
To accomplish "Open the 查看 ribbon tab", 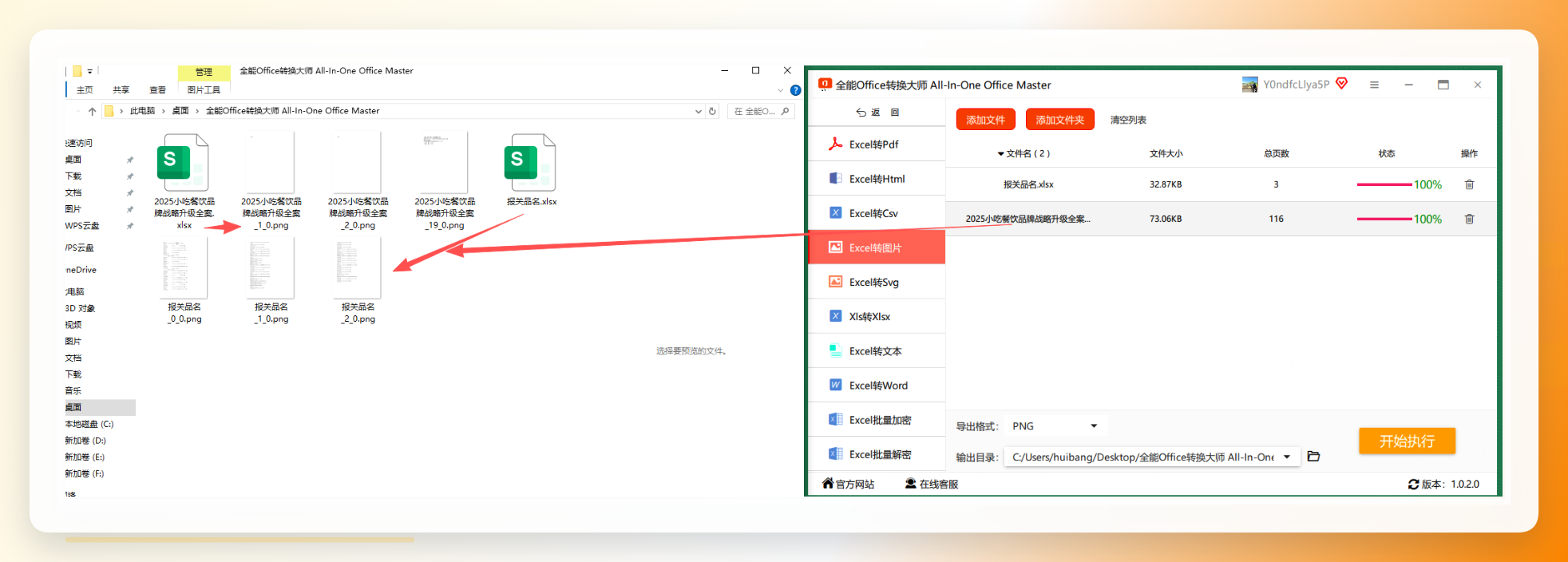I will click(x=158, y=90).
